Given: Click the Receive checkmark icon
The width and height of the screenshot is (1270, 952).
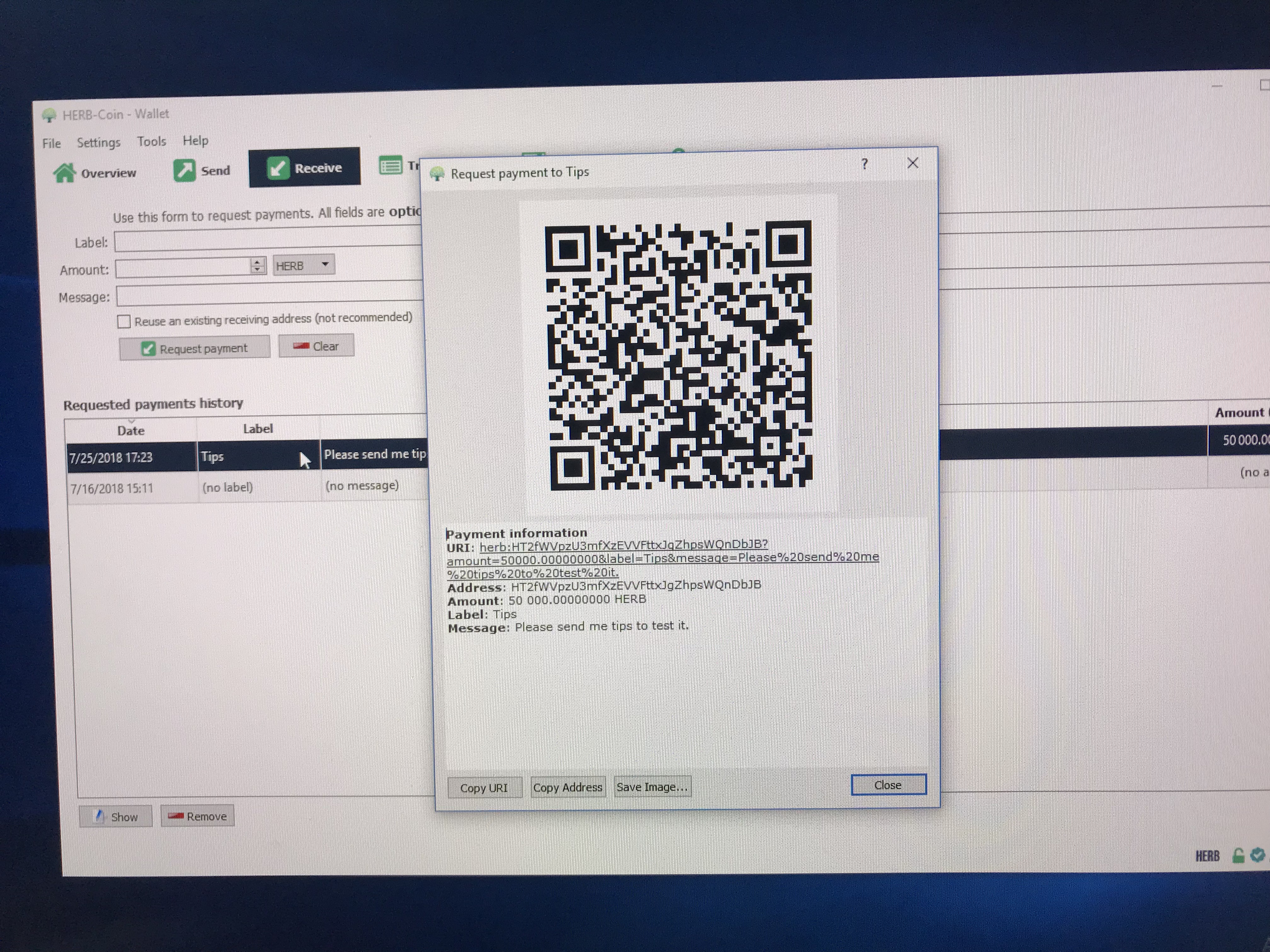Looking at the screenshot, I should (278, 168).
